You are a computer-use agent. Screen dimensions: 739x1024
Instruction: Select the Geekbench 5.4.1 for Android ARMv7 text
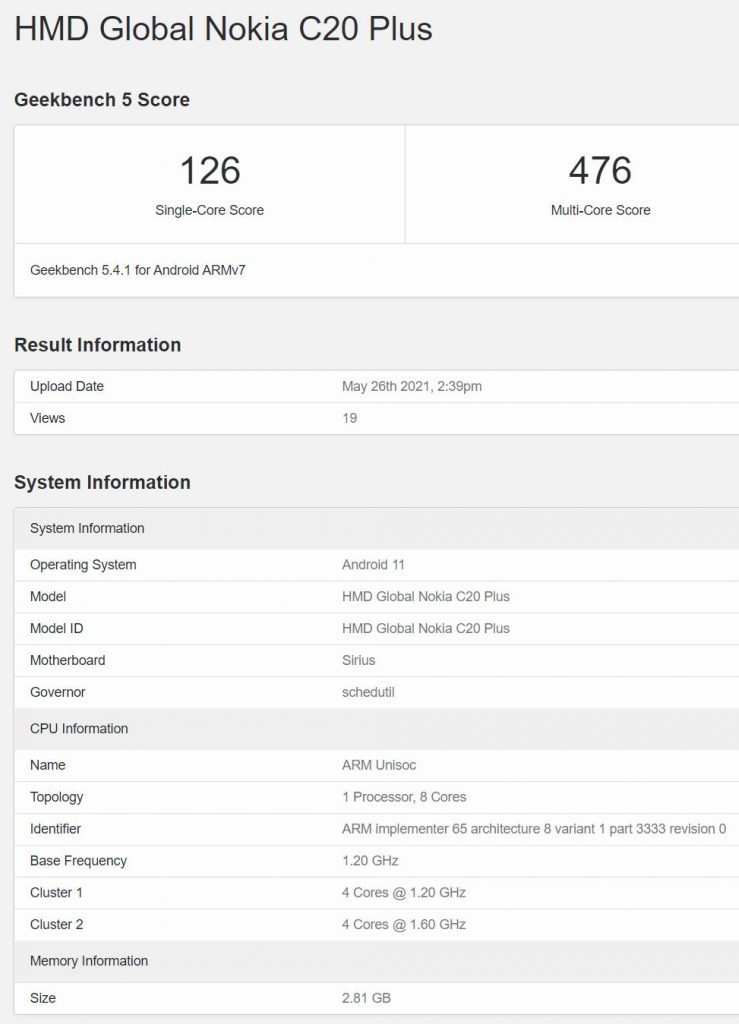[x=138, y=270]
